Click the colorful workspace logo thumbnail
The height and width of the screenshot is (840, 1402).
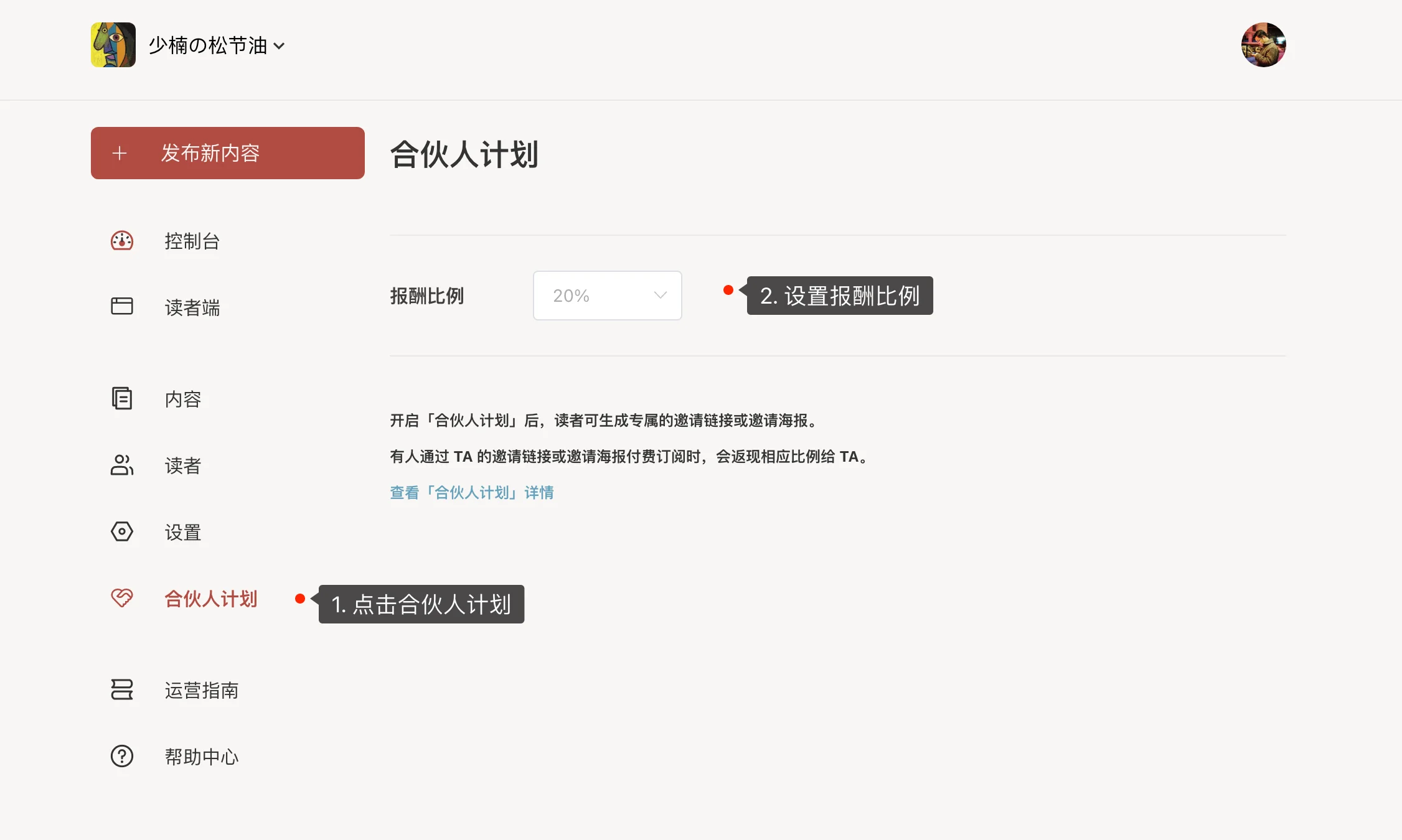(x=113, y=45)
